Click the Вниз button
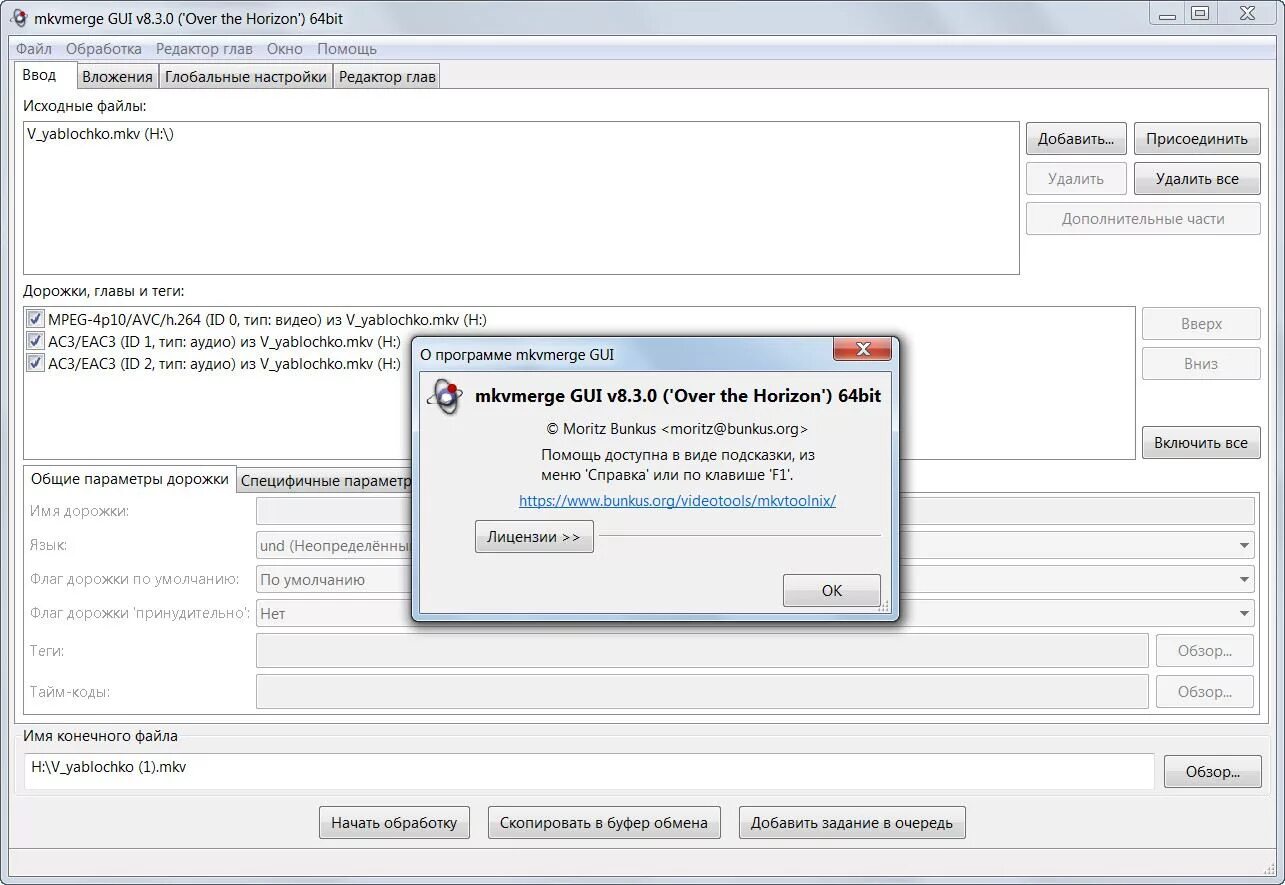The width and height of the screenshot is (1285, 885). tap(1201, 364)
